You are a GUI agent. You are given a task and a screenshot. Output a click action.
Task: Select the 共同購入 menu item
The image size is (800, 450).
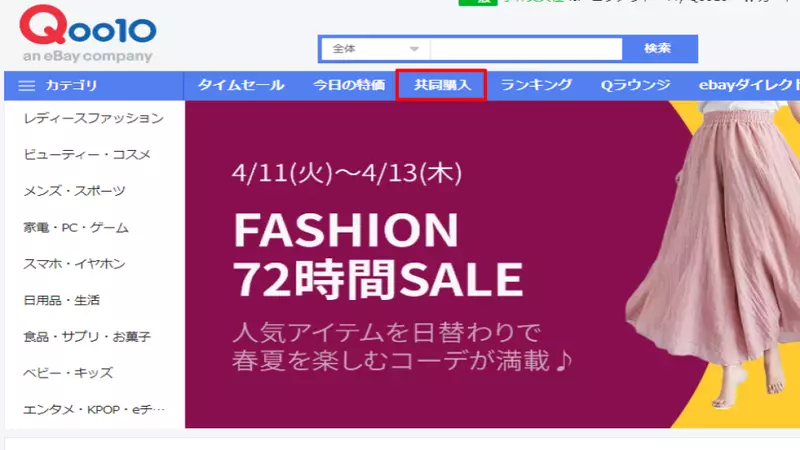442,85
